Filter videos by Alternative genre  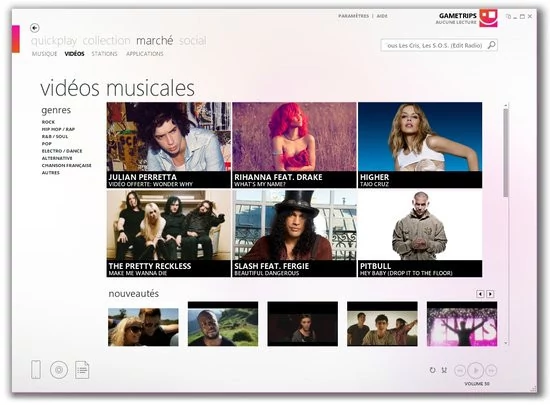[57, 158]
